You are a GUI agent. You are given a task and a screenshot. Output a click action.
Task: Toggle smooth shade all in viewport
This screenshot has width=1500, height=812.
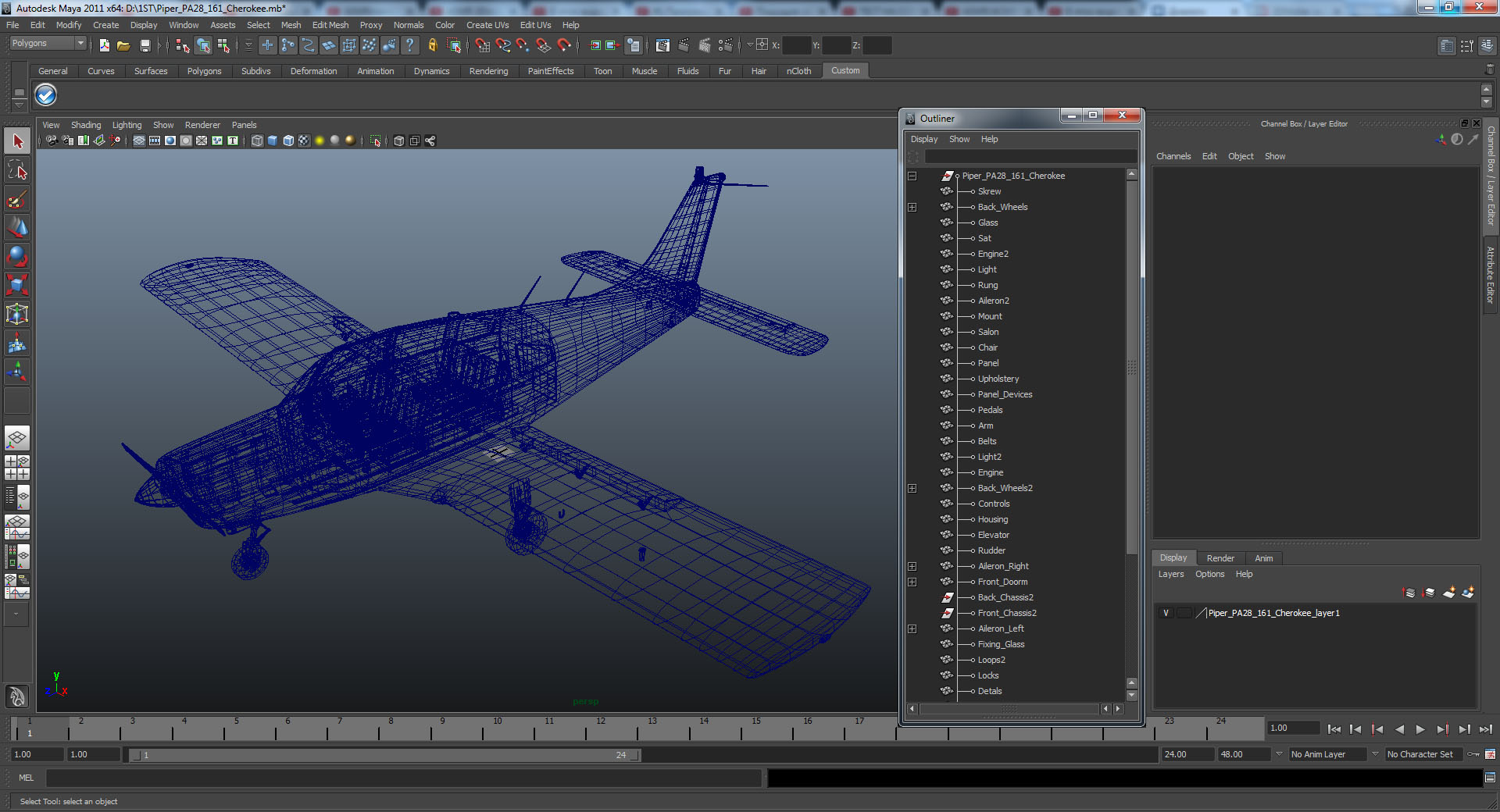click(273, 141)
